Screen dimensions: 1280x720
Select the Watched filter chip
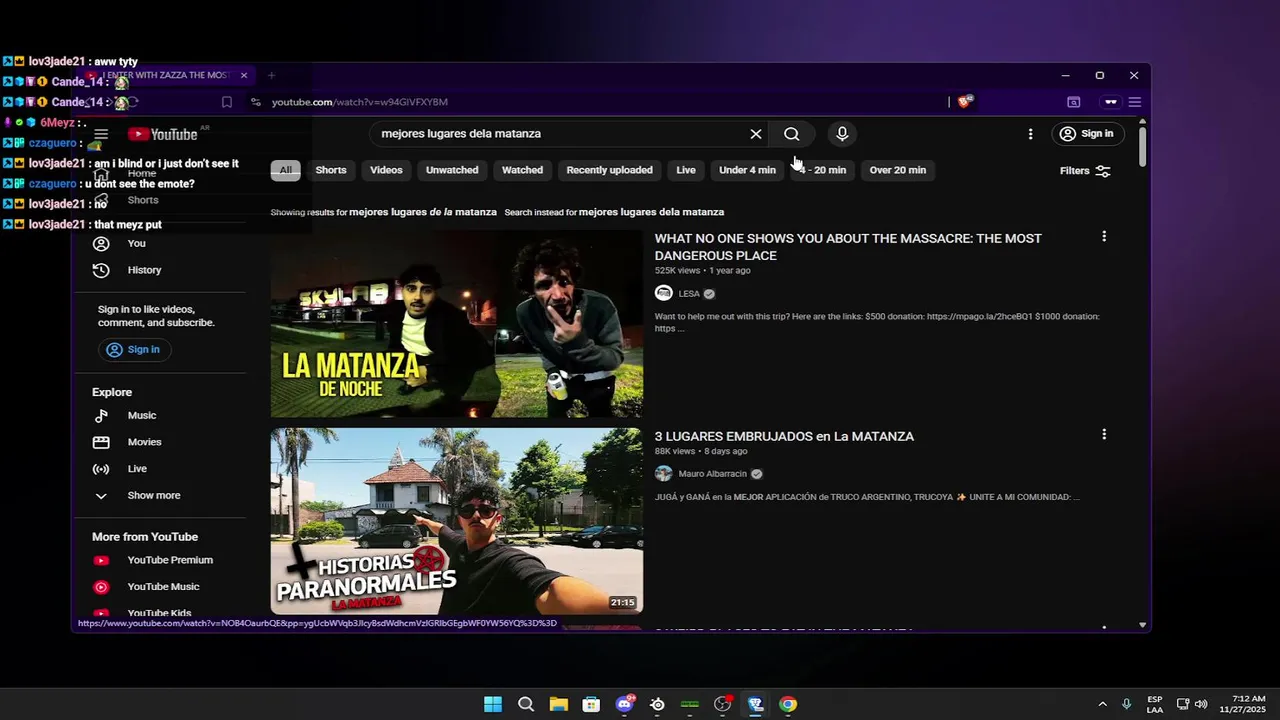[522, 170]
